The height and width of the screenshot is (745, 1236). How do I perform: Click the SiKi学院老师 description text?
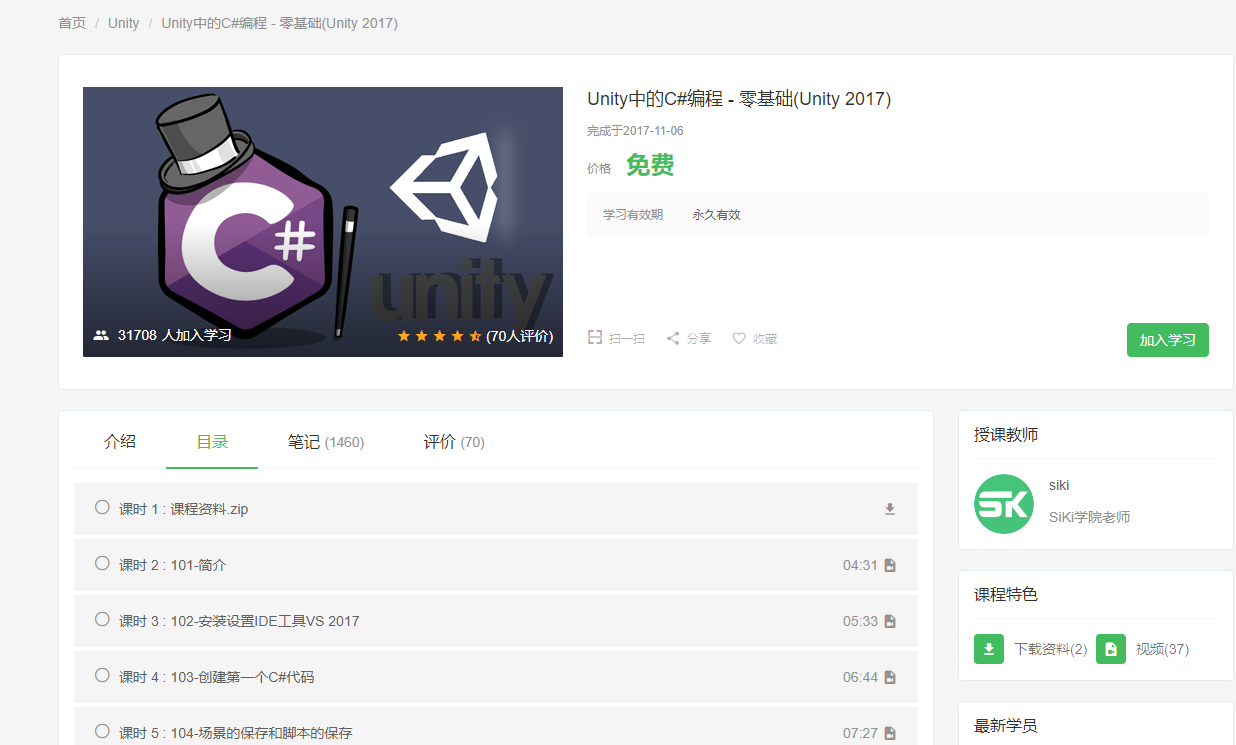(1090, 517)
